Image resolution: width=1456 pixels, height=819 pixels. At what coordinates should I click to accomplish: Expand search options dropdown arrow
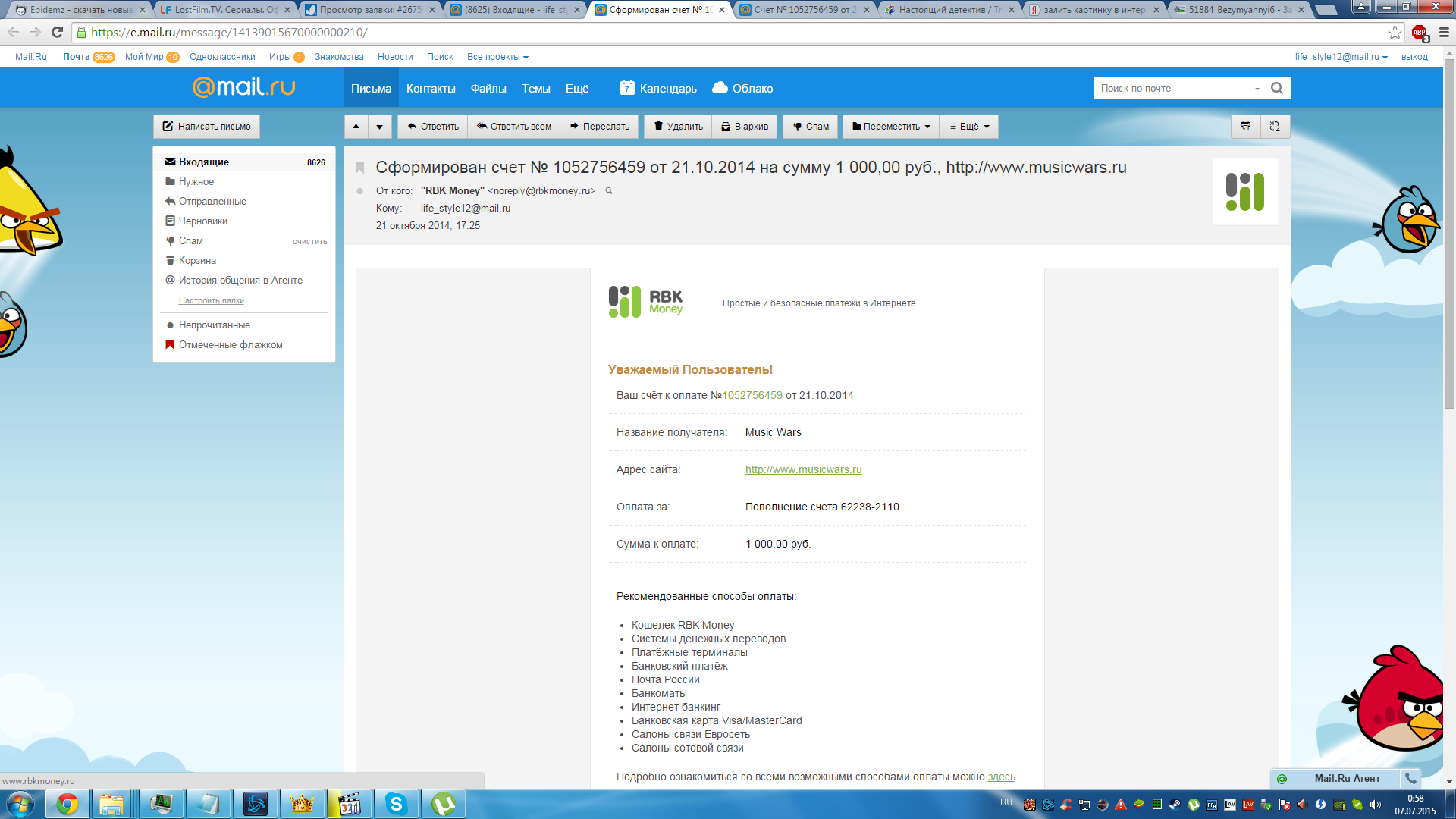click(1257, 89)
